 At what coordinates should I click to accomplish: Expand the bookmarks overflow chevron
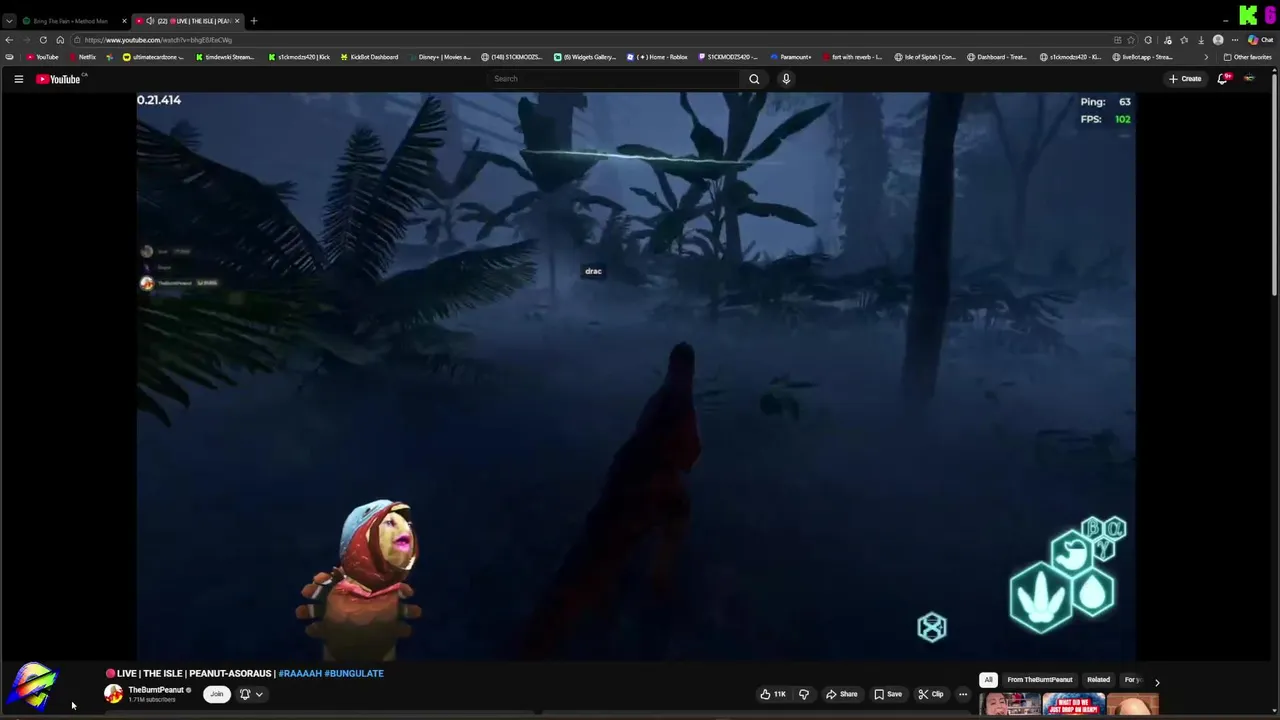(1206, 57)
